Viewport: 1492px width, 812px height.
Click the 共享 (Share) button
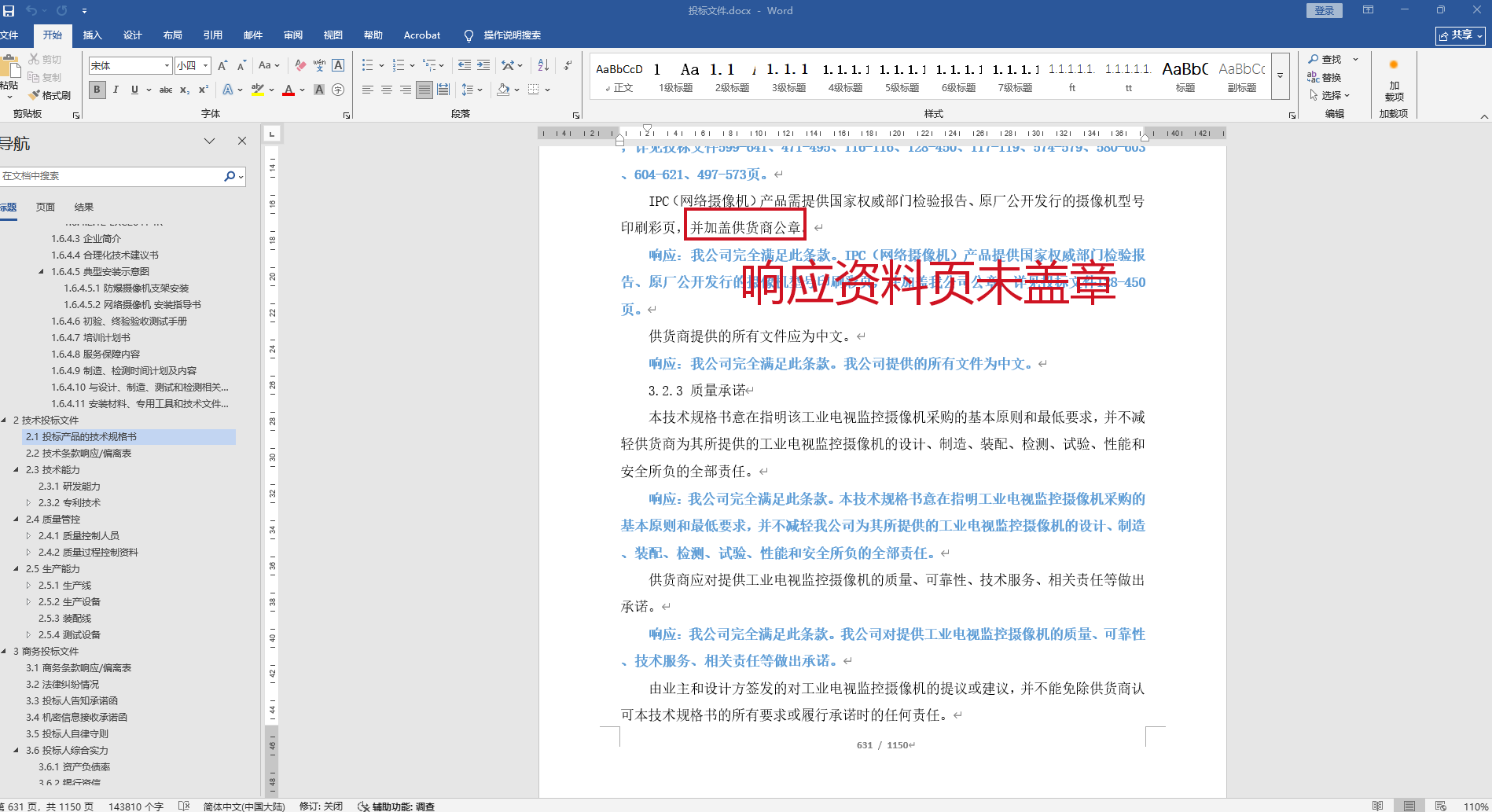click(x=1460, y=35)
